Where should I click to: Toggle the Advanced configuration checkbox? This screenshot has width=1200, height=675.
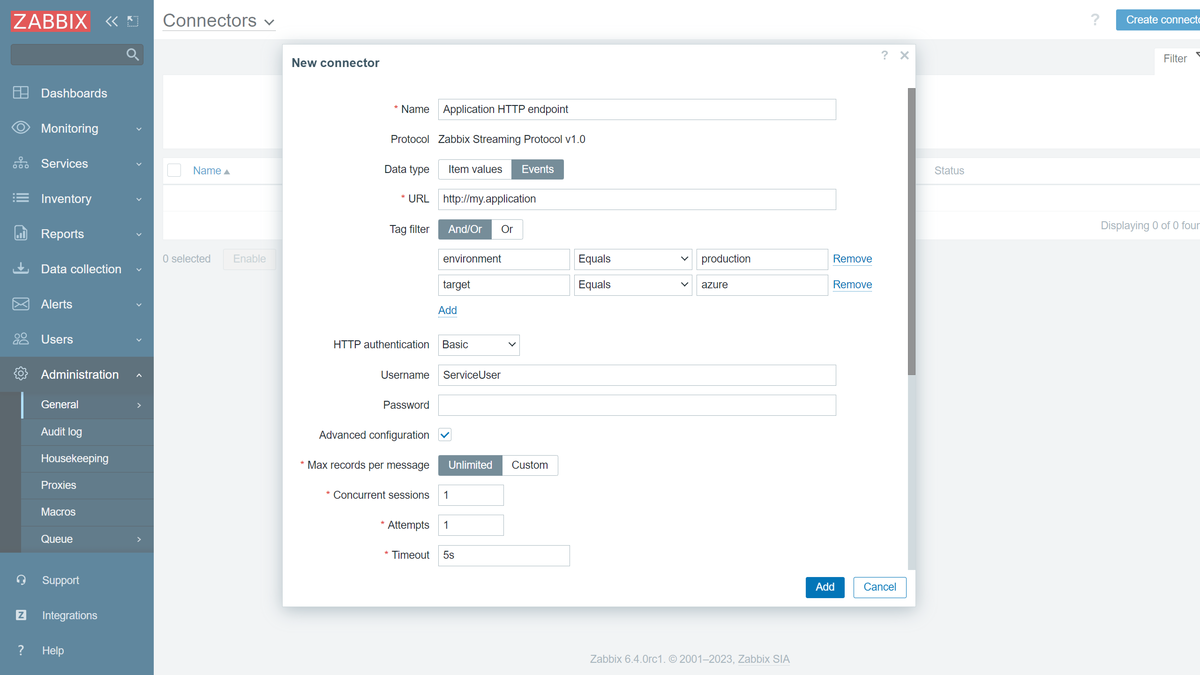445,435
